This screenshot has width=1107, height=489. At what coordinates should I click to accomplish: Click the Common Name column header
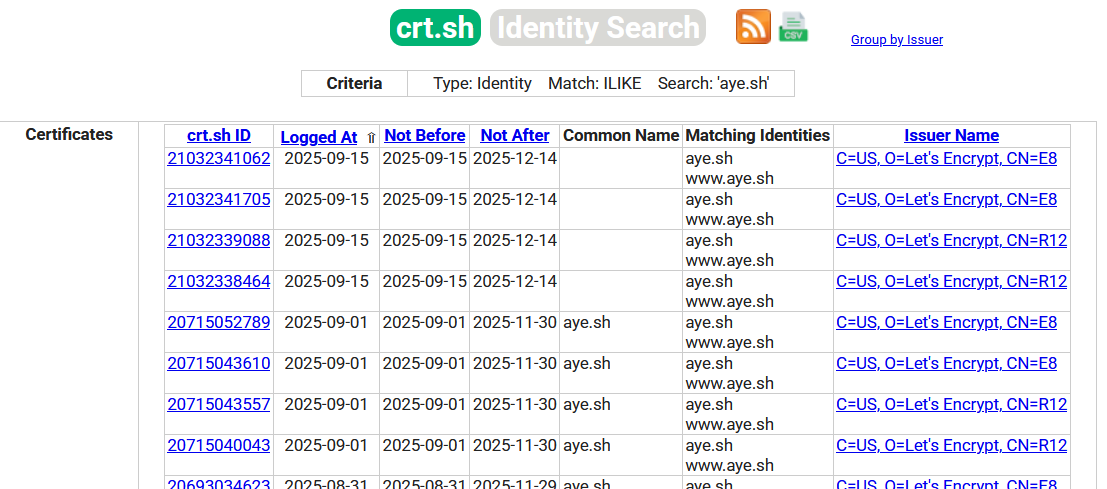pyautogui.click(x=621, y=135)
